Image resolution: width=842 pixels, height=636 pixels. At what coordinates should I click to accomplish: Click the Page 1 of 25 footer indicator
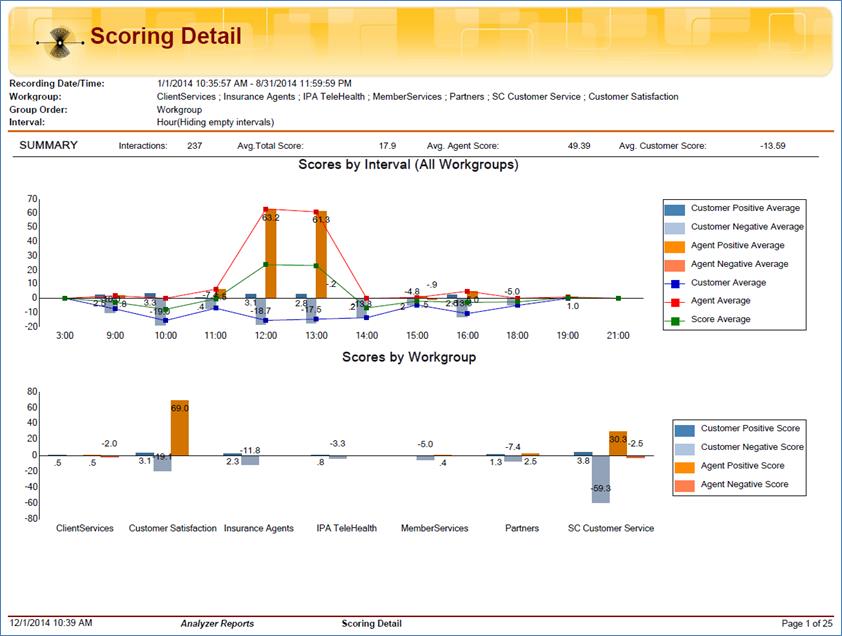[807, 624]
